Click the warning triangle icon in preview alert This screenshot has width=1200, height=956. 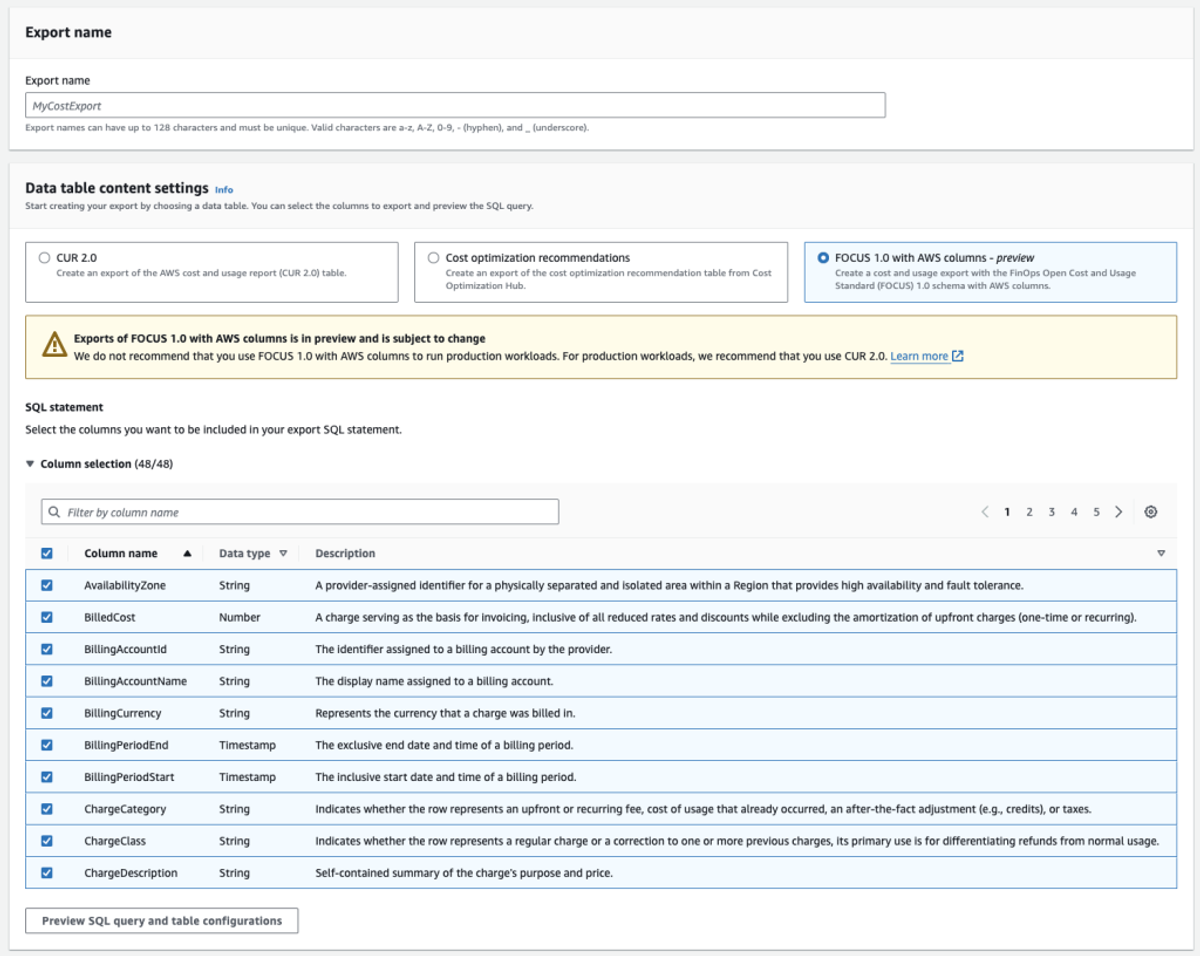point(55,346)
